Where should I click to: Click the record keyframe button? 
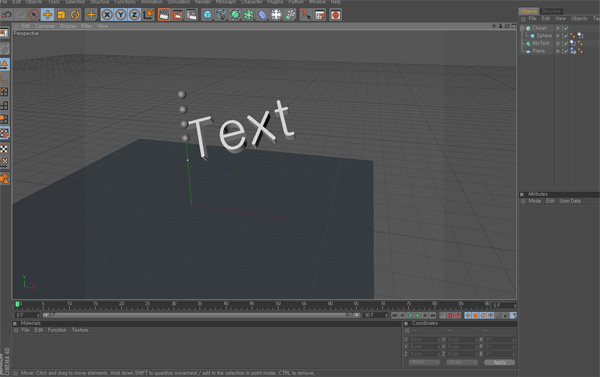[x=443, y=315]
